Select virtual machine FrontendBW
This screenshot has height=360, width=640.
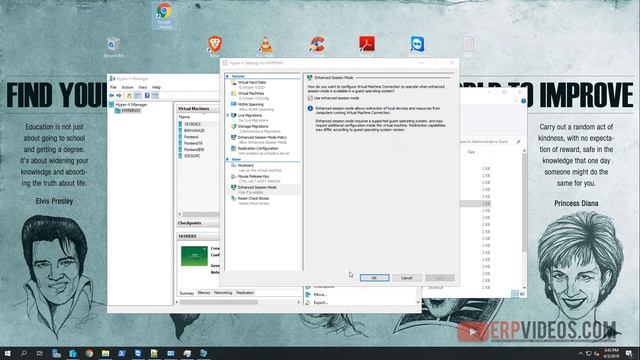(x=194, y=150)
